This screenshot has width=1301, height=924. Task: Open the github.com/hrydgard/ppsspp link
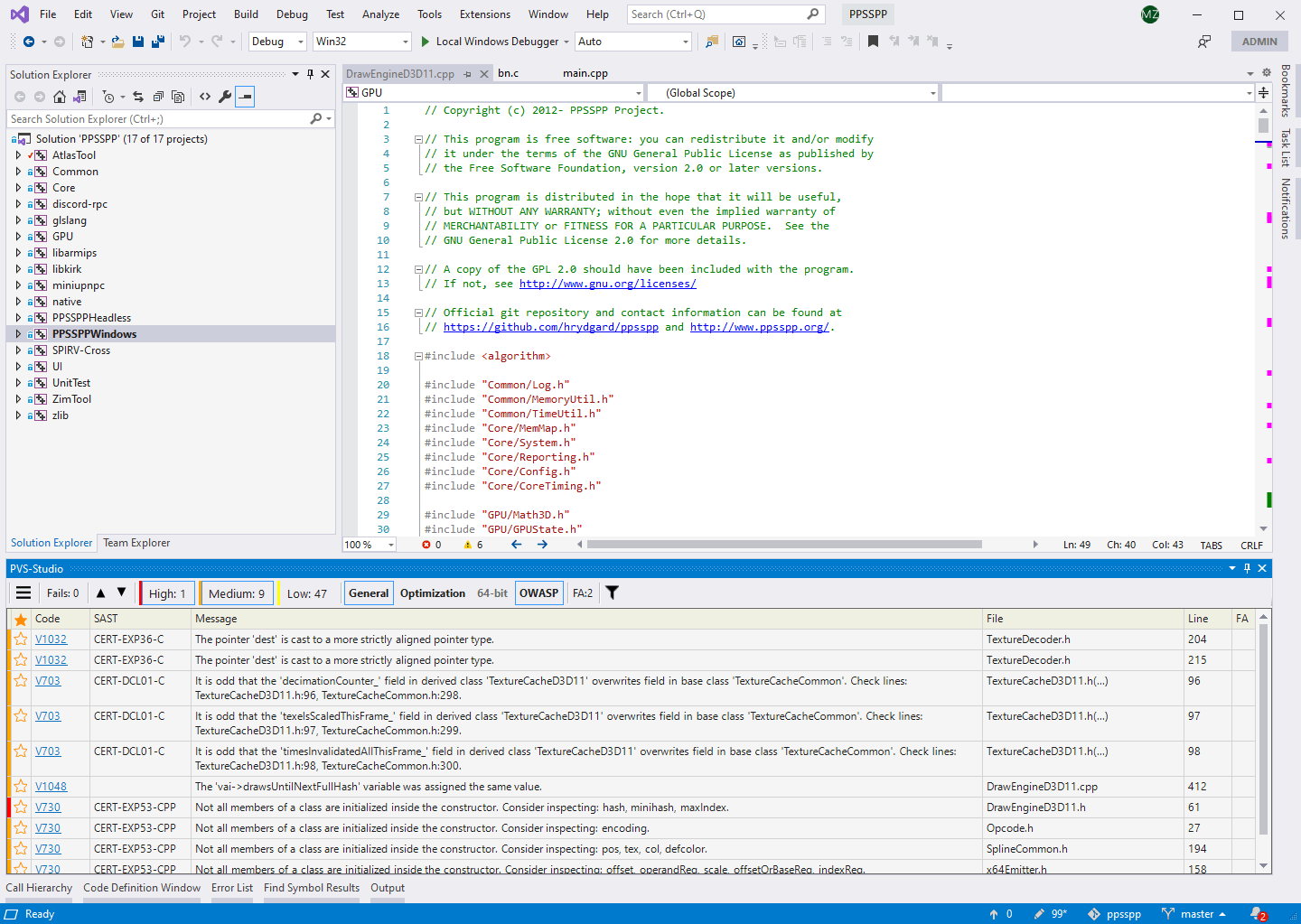coord(550,327)
